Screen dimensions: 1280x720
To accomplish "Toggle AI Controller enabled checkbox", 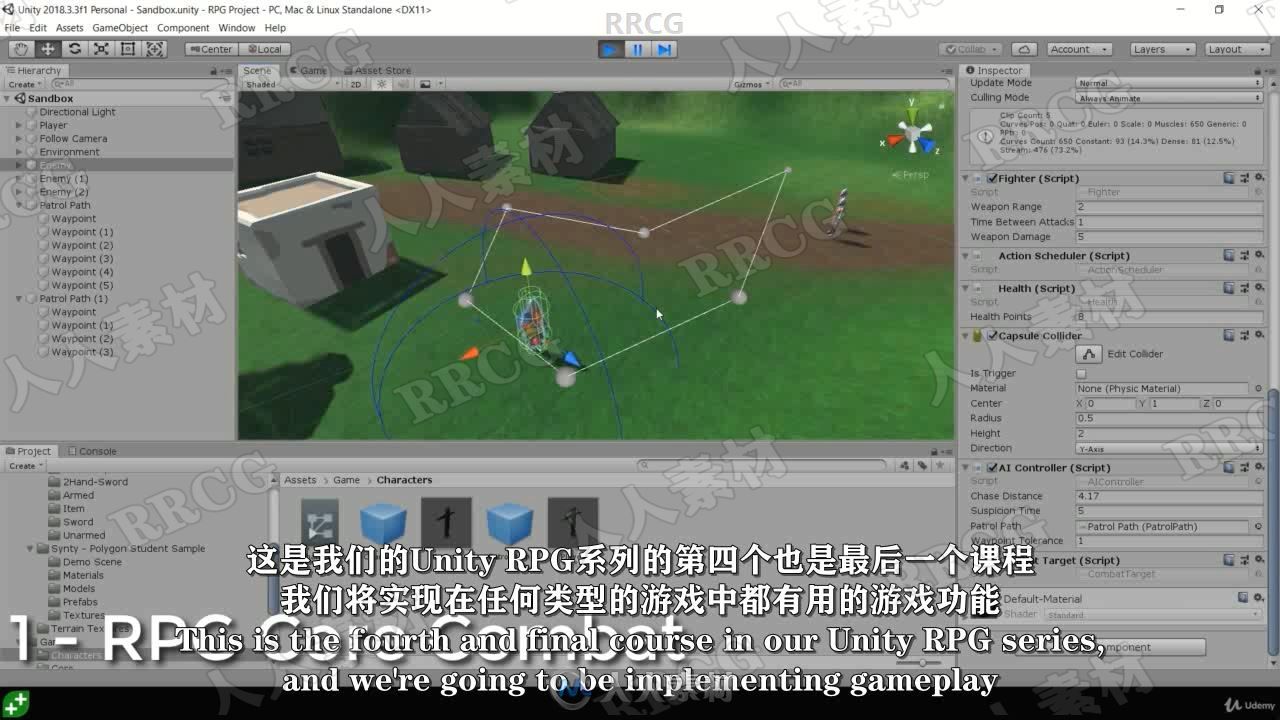I will coord(992,467).
